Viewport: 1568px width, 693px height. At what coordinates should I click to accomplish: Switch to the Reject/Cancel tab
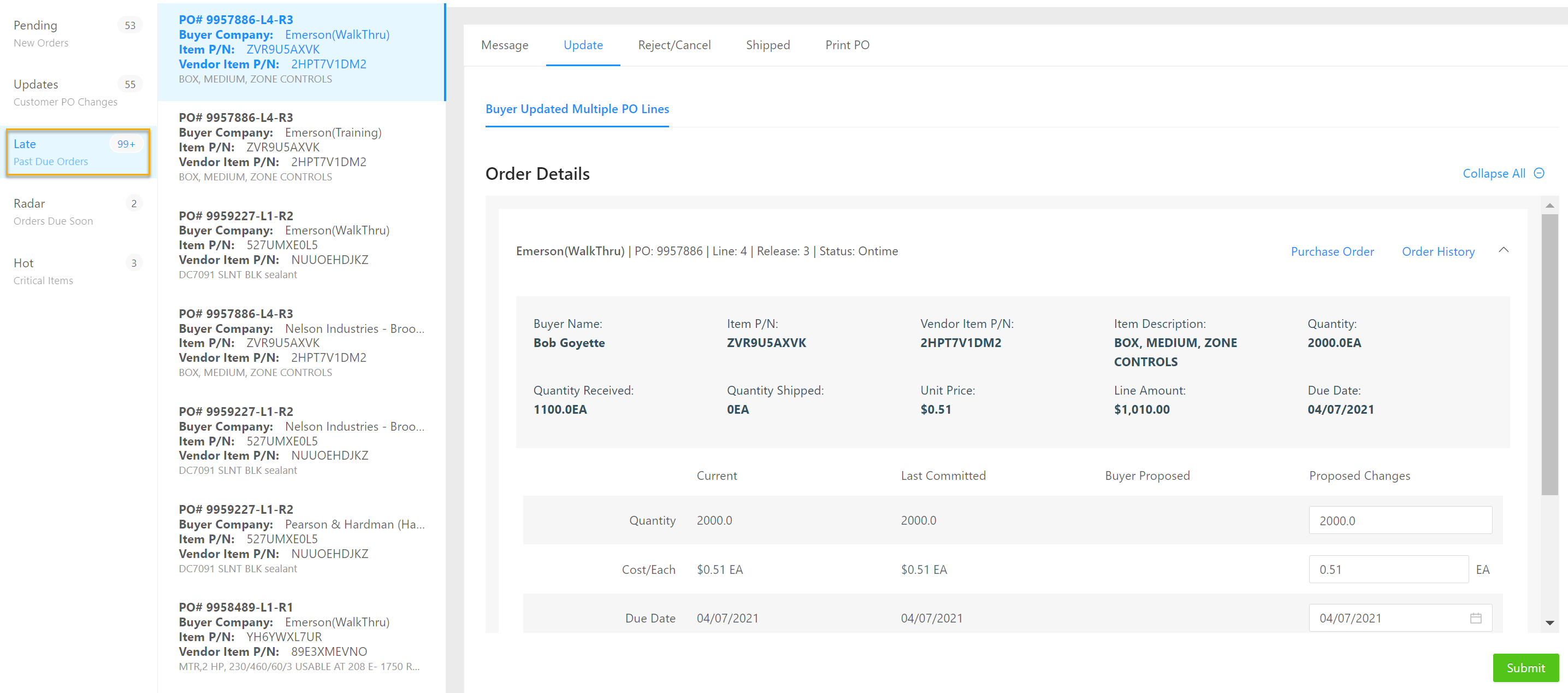coord(674,45)
